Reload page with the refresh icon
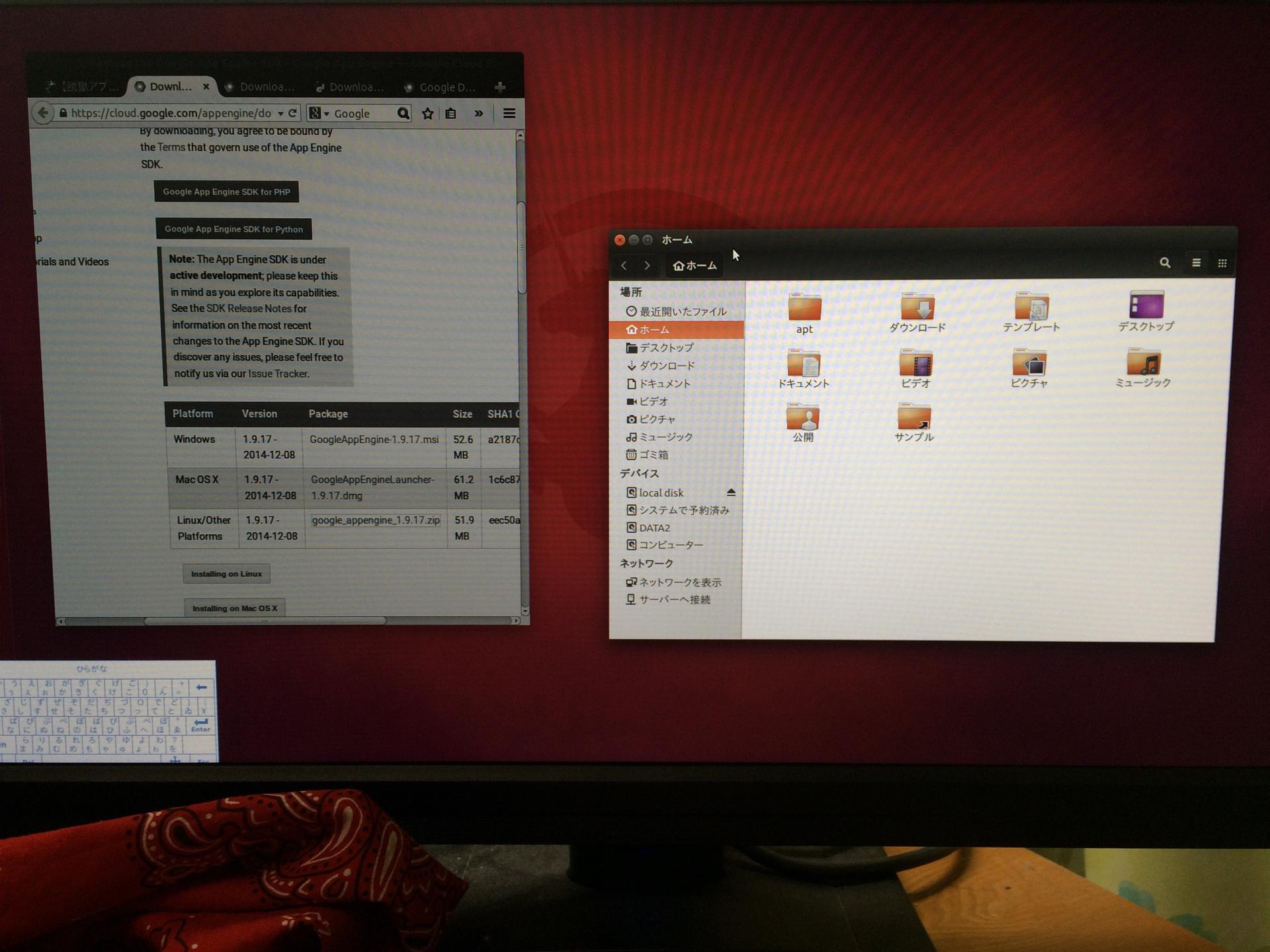The height and width of the screenshot is (952, 1270). (x=292, y=113)
